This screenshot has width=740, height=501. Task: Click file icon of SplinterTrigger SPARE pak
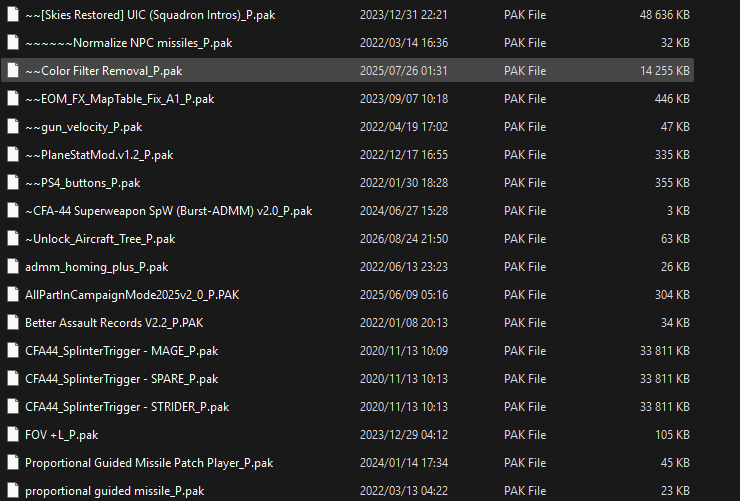coord(13,378)
